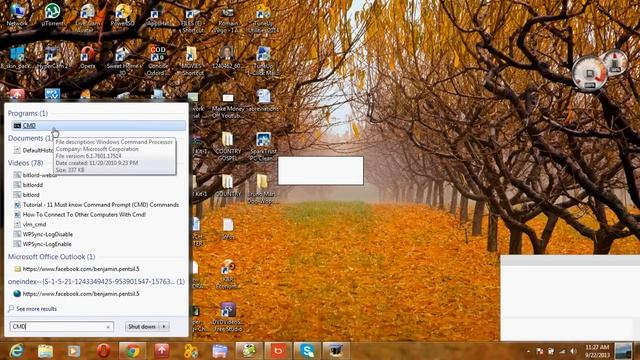Open the bitlord-webor video result
The height and width of the screenshot is (360, 640).
[x=35, y=175]
